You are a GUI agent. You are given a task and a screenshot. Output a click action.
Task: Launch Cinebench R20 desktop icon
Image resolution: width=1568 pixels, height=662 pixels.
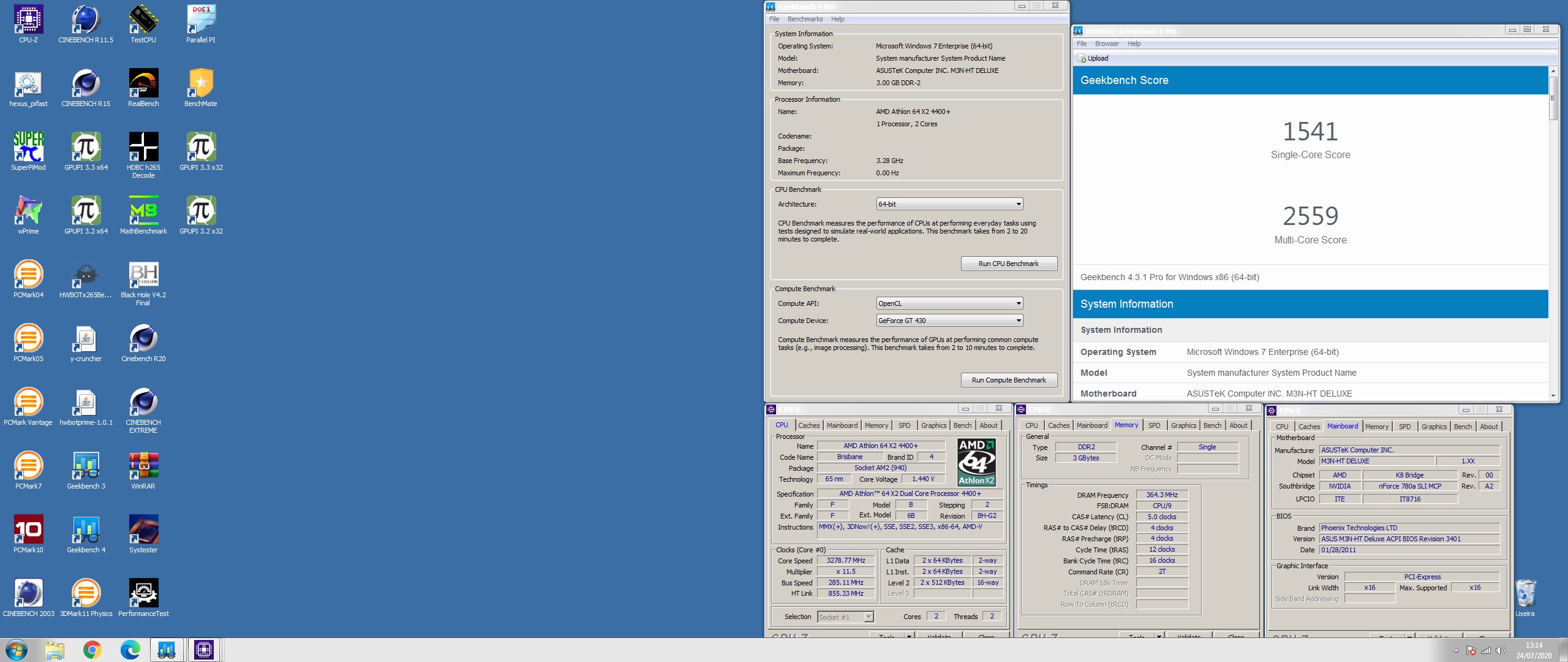(143, 343)
